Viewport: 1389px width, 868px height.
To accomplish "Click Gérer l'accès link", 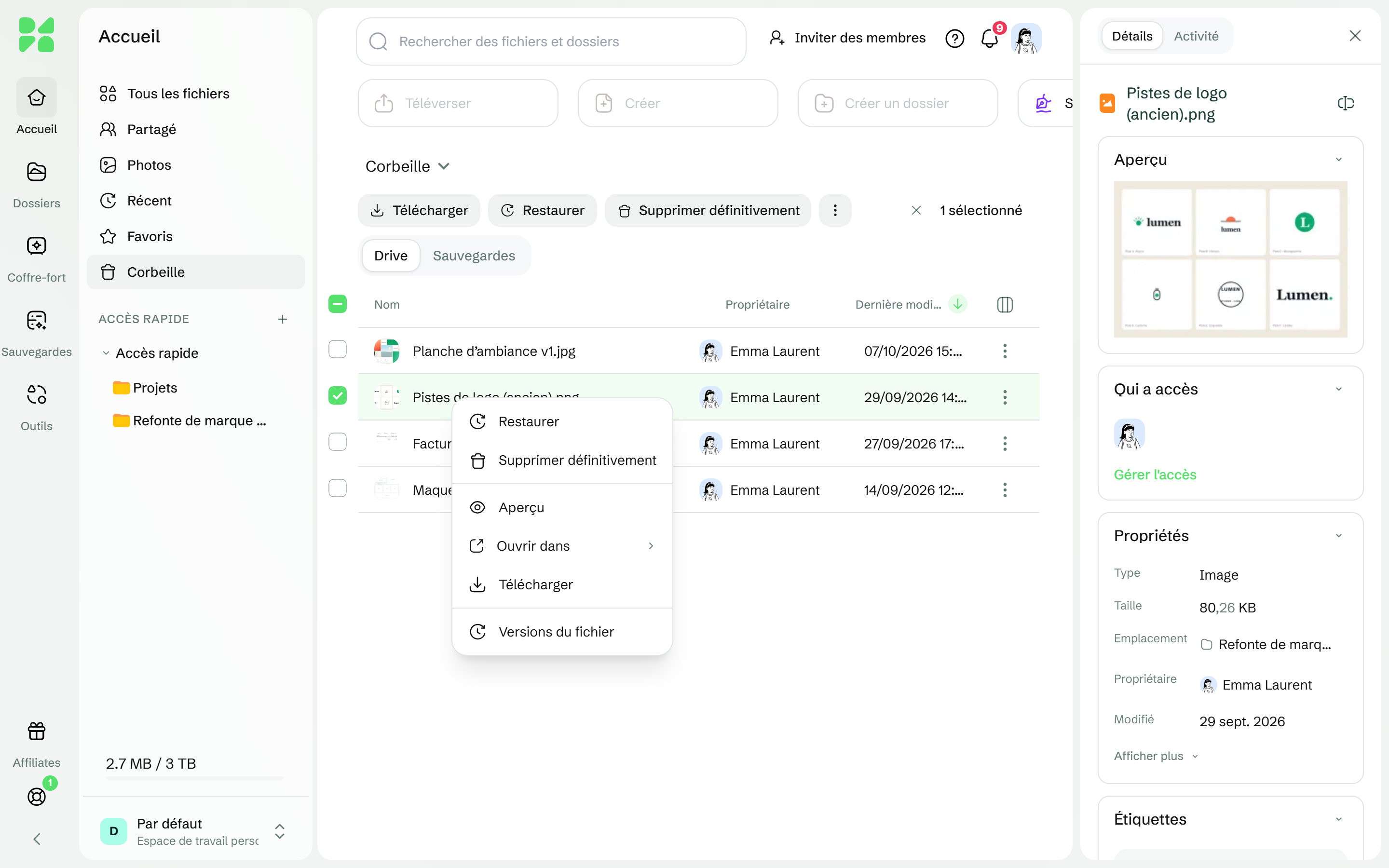I will coord(1155,475).
